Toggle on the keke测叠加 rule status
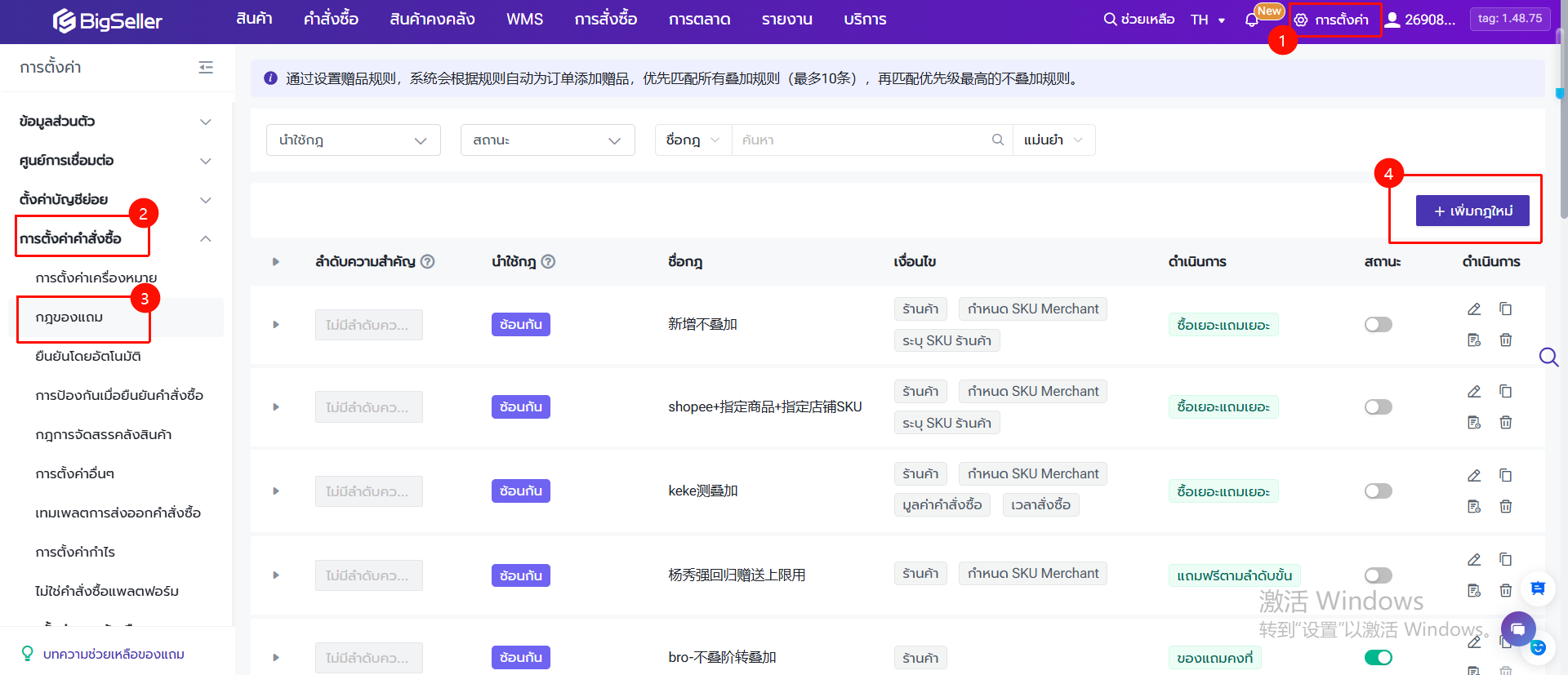 (1378, 491)
